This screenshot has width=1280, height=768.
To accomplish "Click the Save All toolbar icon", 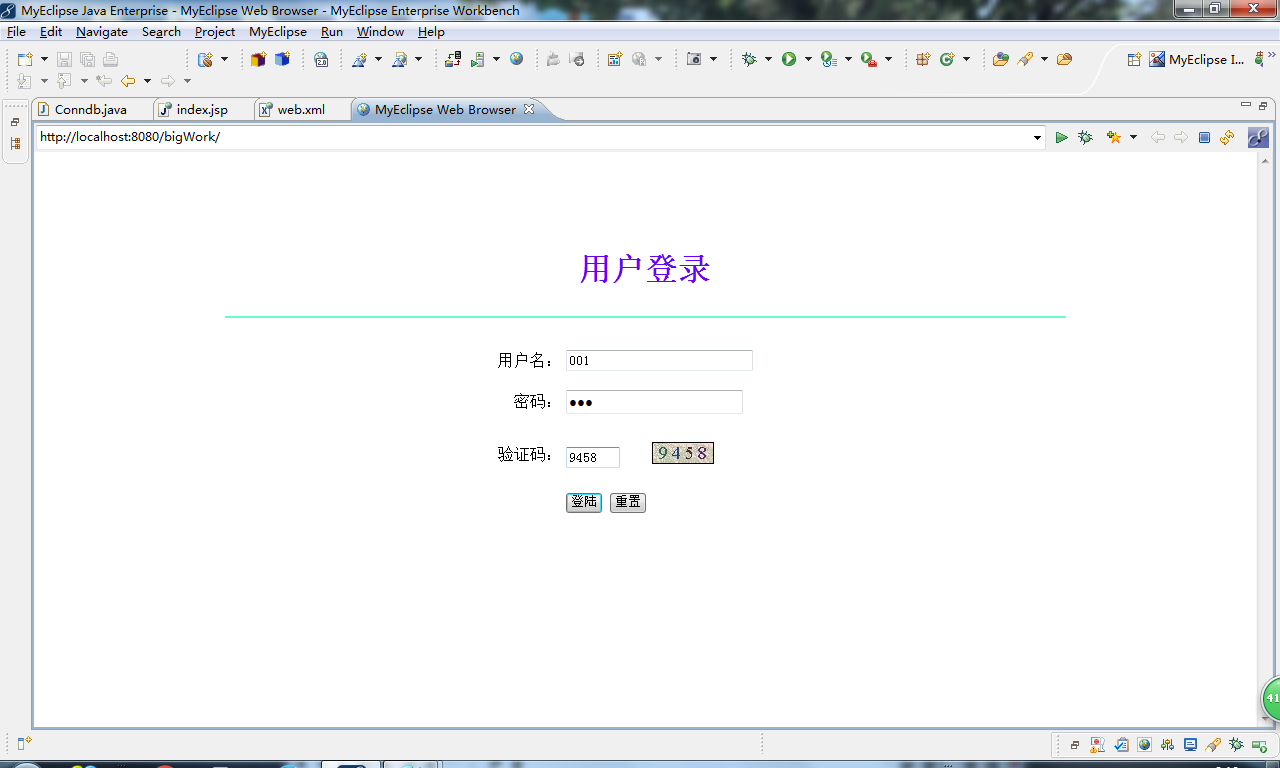I will click(x=87, y=60).
